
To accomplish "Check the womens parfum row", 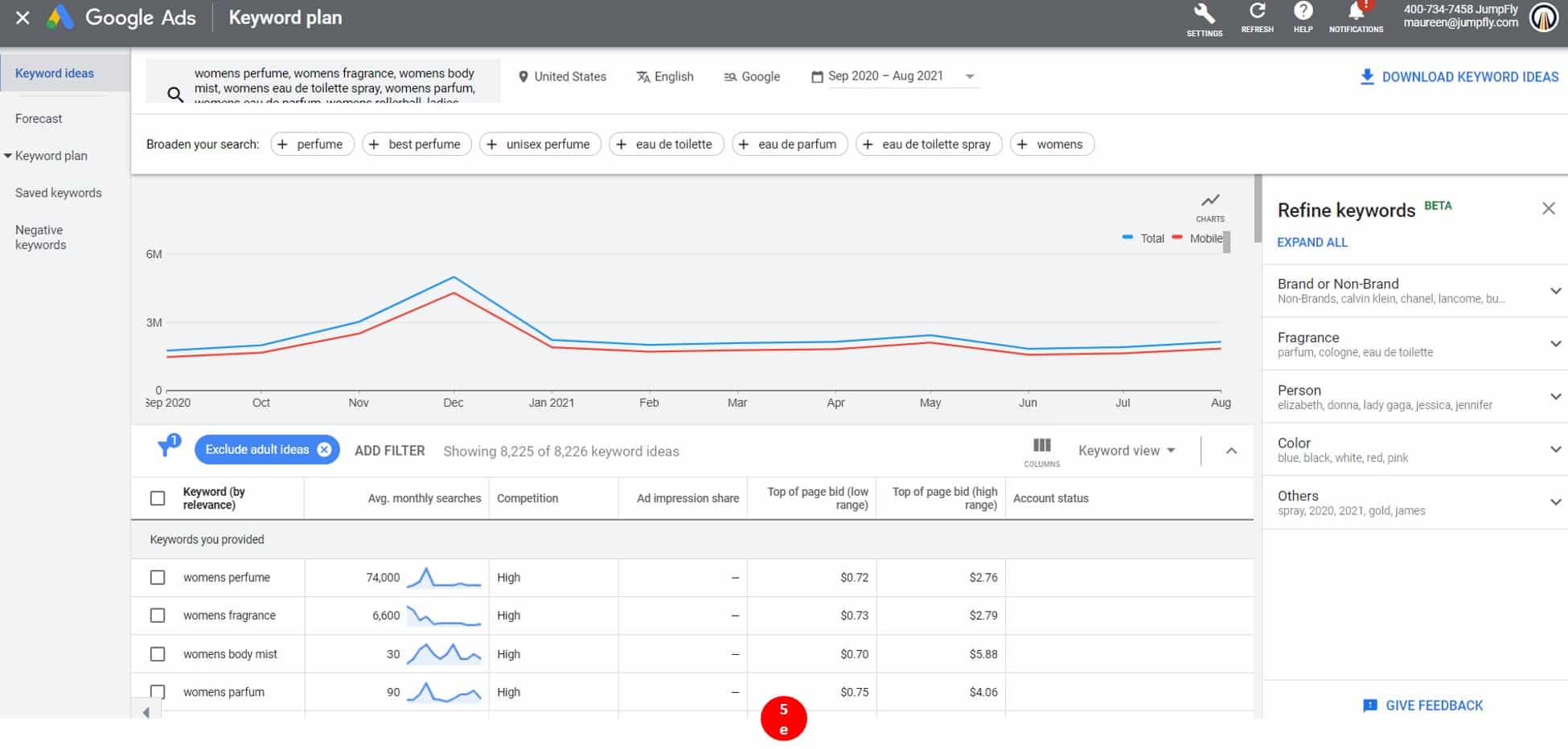I will [x=158, y=692].
